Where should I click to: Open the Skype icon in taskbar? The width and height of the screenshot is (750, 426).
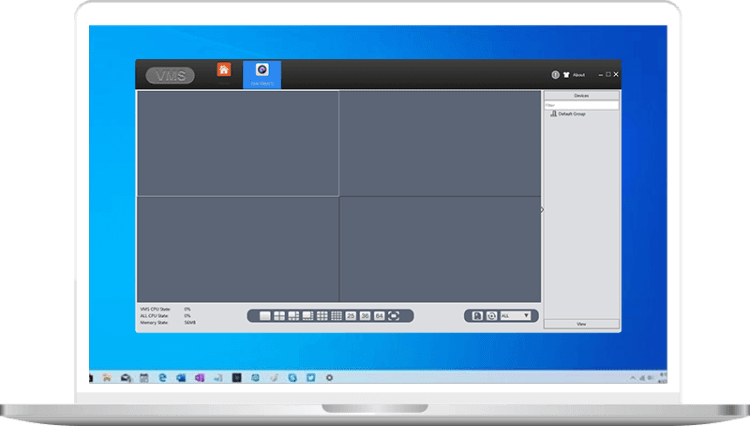pos(292,378)
